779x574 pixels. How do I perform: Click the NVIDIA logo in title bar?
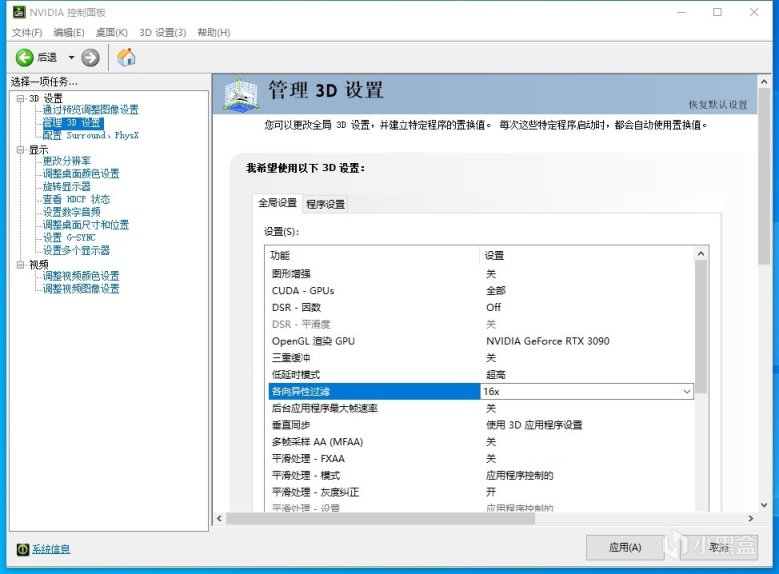[x=19, y=11]
